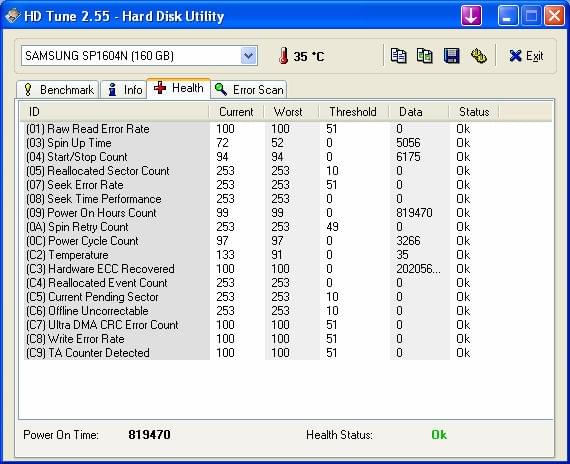Click the copy screenshot to clipboard icon
570x464 pixels.
(425, 56)
